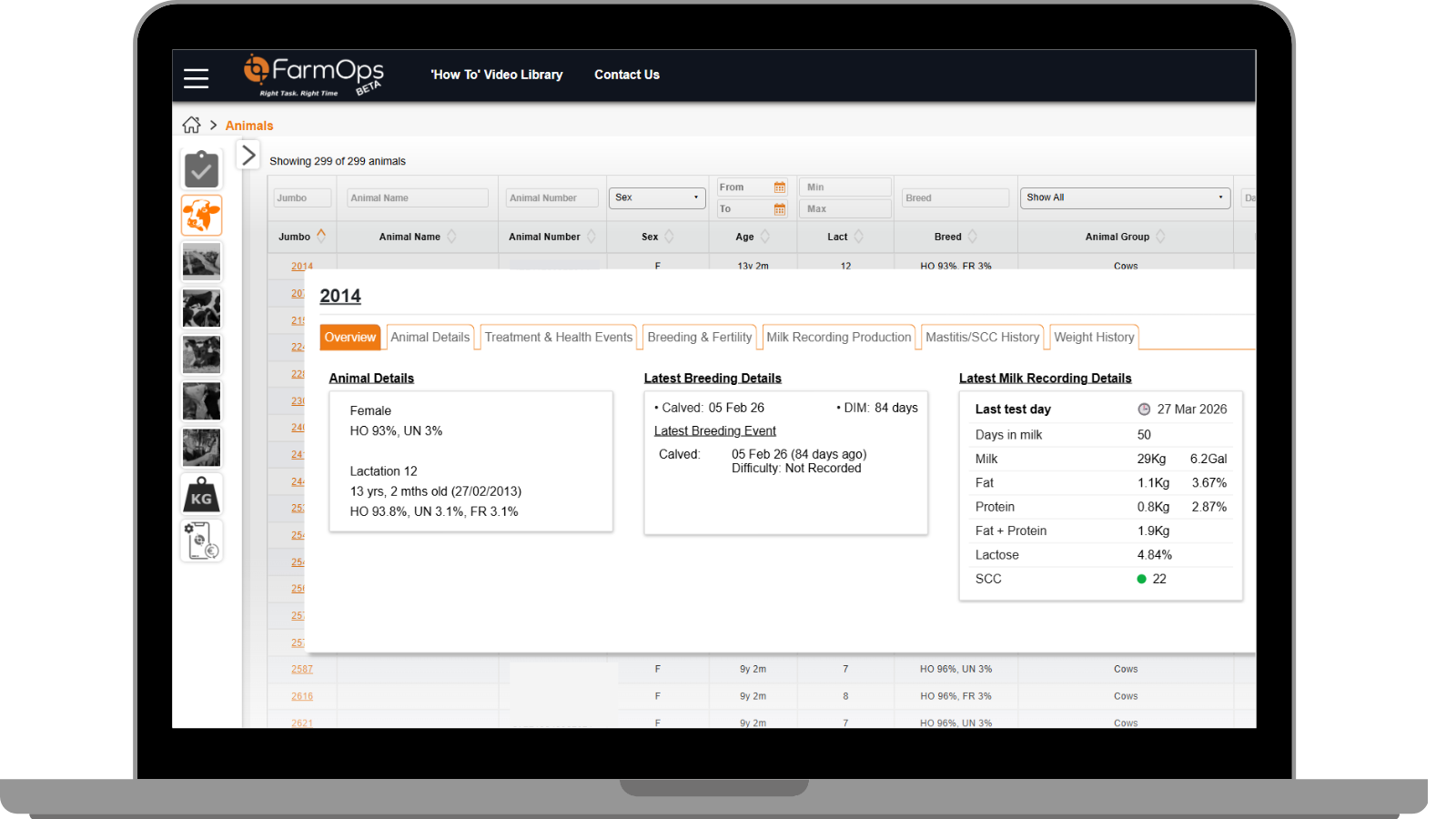Screen dimensions: 1456x819
Task: Open the Weight History tab
Action: tap(1094, 337)
